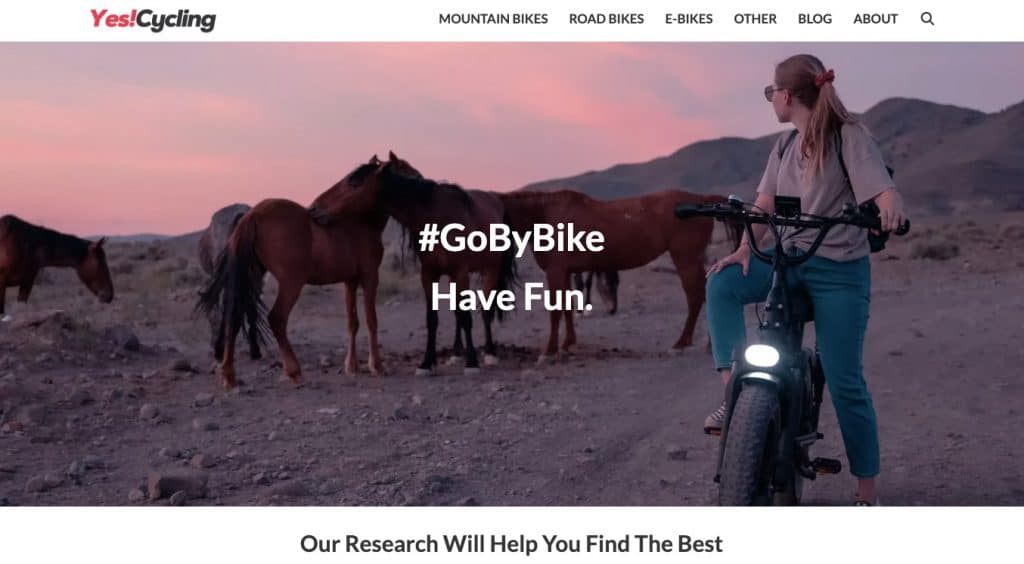The image size is (1024, 564).
Task: Click the Have Fun. hero text
Action: tap(511, 297)
